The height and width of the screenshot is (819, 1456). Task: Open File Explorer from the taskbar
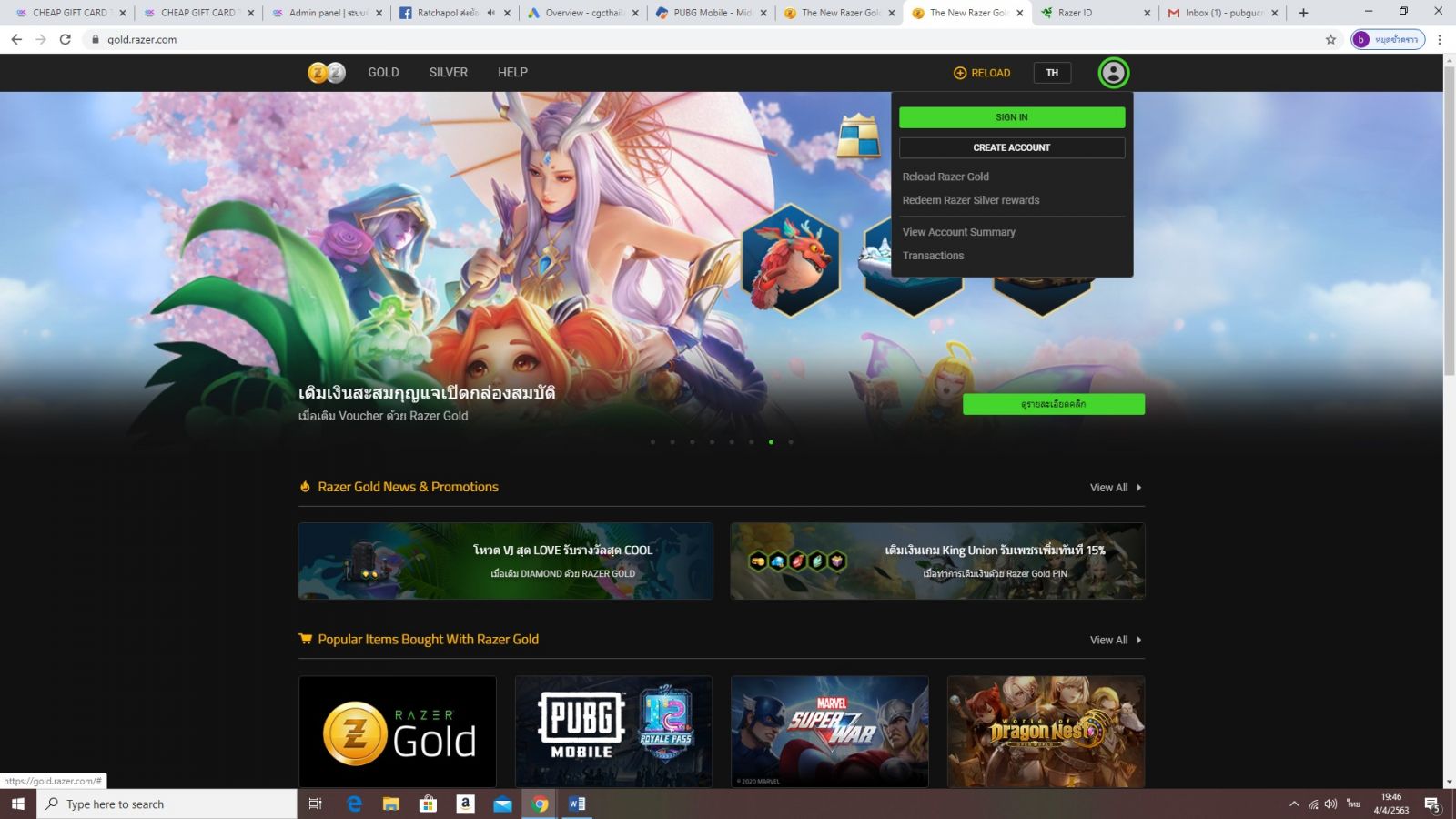(391, 804)
